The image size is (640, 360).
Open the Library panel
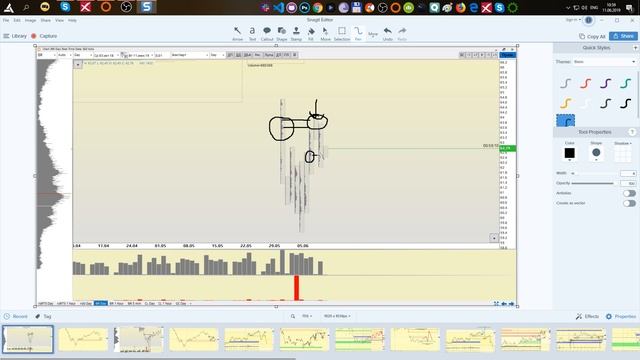15,36
